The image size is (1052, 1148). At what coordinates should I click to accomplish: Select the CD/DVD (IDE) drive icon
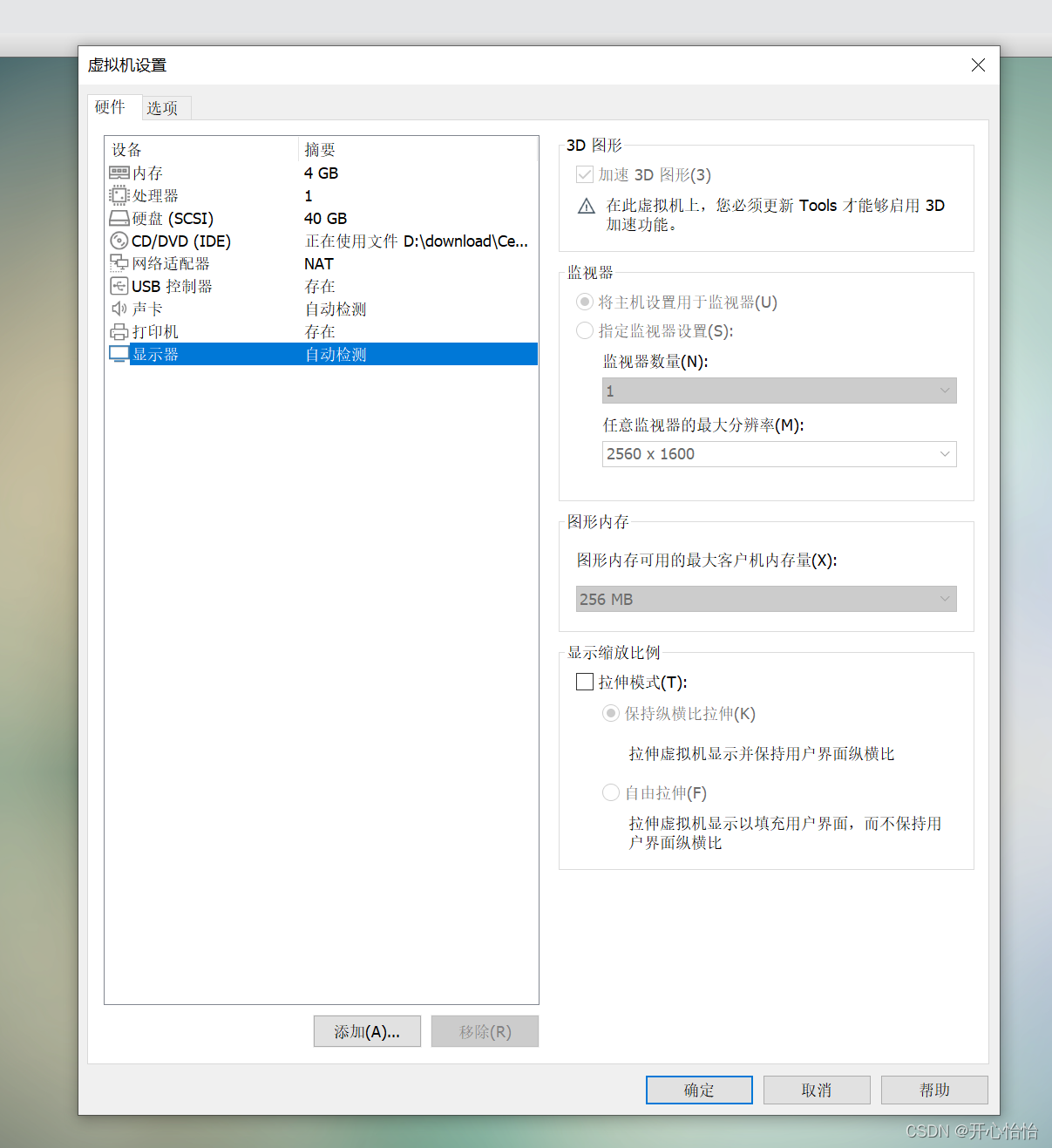pyautogui.click(x=119, y=241)
